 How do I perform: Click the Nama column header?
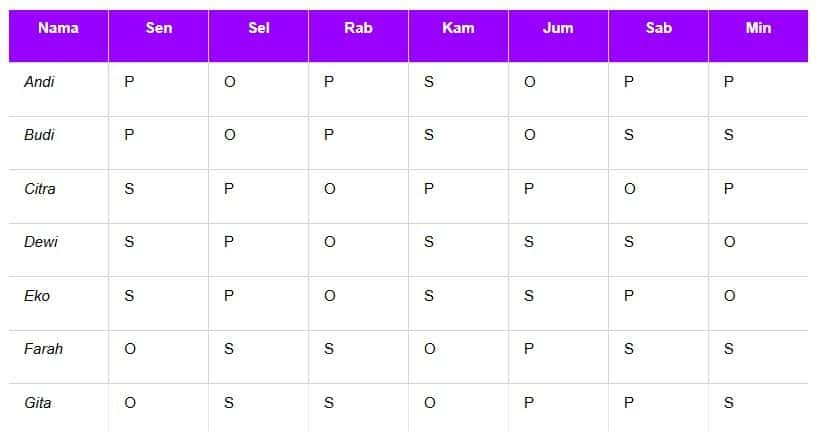[58, 28]
